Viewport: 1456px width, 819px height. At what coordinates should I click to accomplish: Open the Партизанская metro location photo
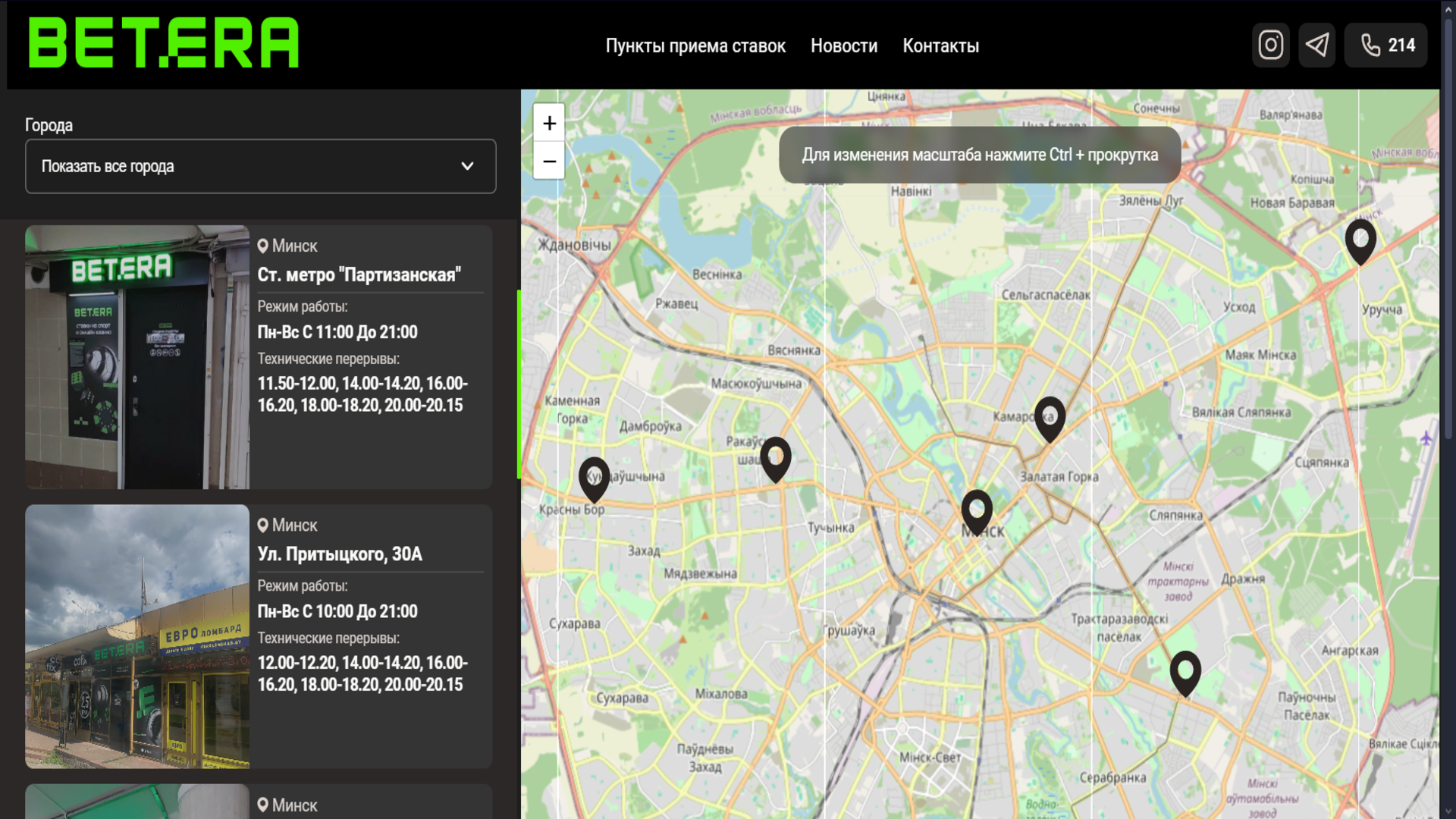(137, 357)
